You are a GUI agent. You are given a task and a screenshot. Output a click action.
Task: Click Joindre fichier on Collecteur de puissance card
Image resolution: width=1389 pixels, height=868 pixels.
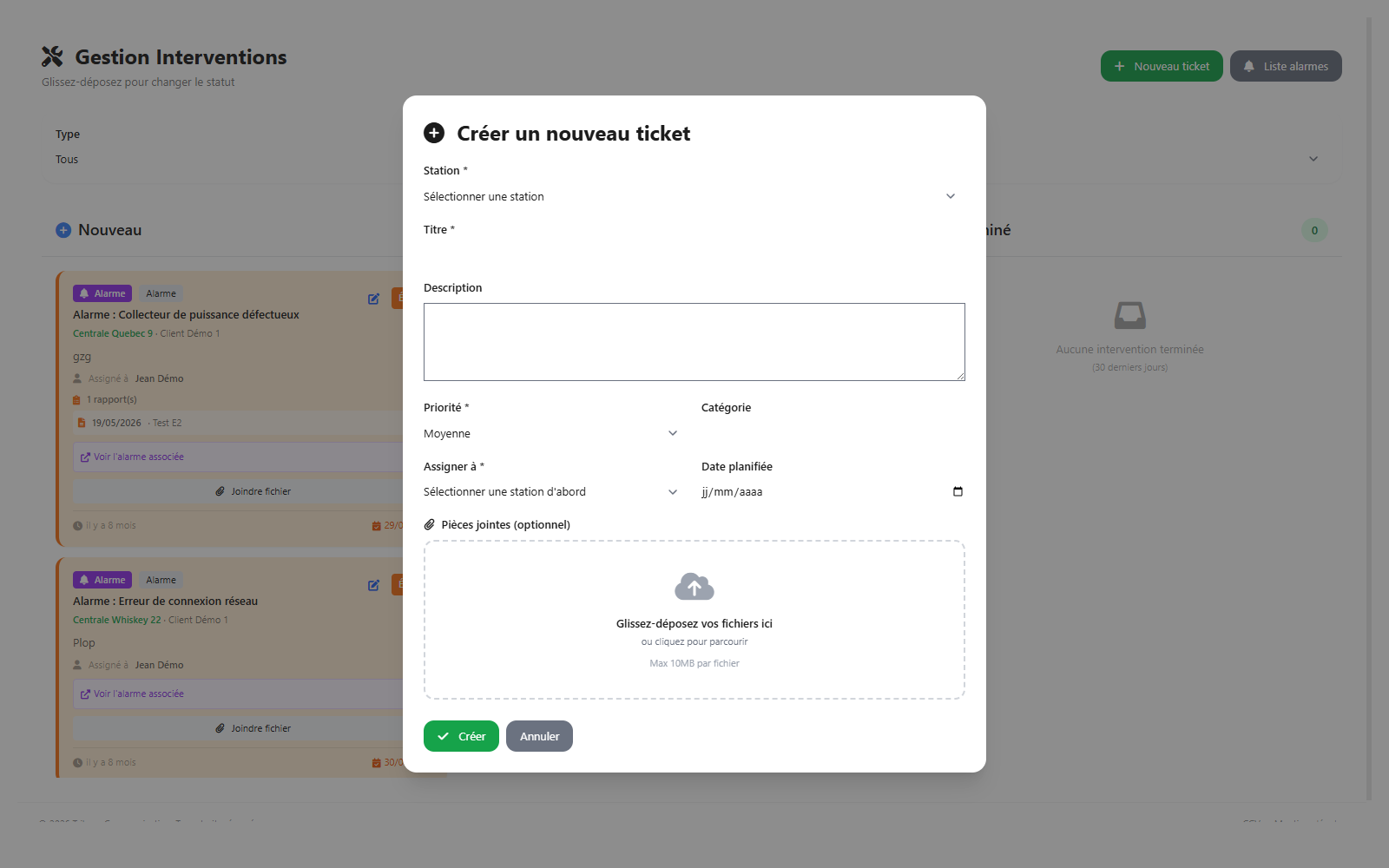(x=253, y=491)
